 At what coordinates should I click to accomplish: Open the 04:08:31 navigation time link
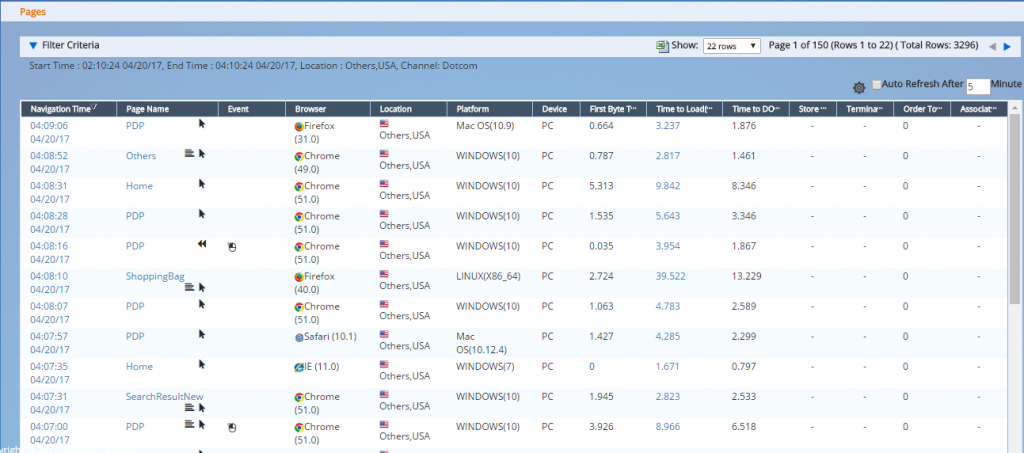point(49,186)
